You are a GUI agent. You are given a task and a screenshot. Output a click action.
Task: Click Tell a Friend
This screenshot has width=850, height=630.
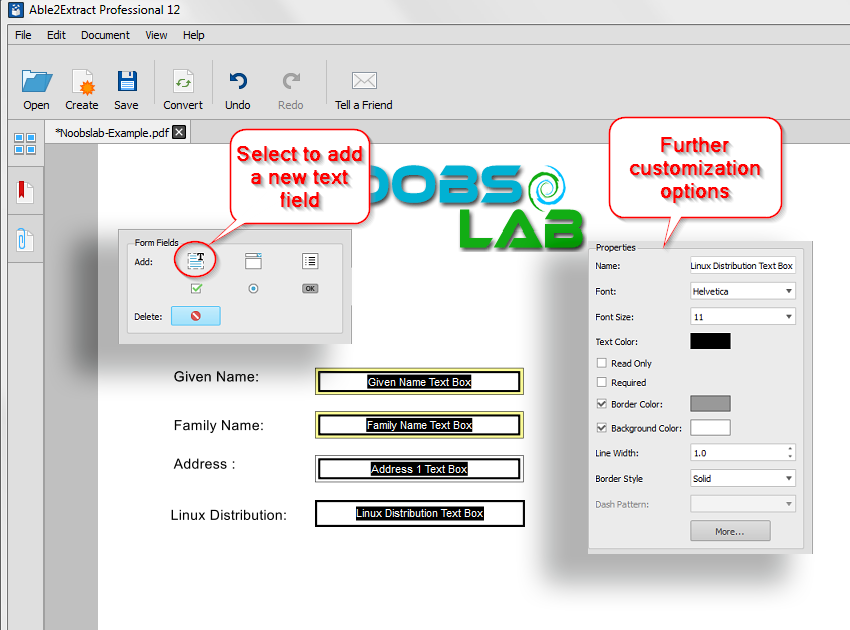363,87
